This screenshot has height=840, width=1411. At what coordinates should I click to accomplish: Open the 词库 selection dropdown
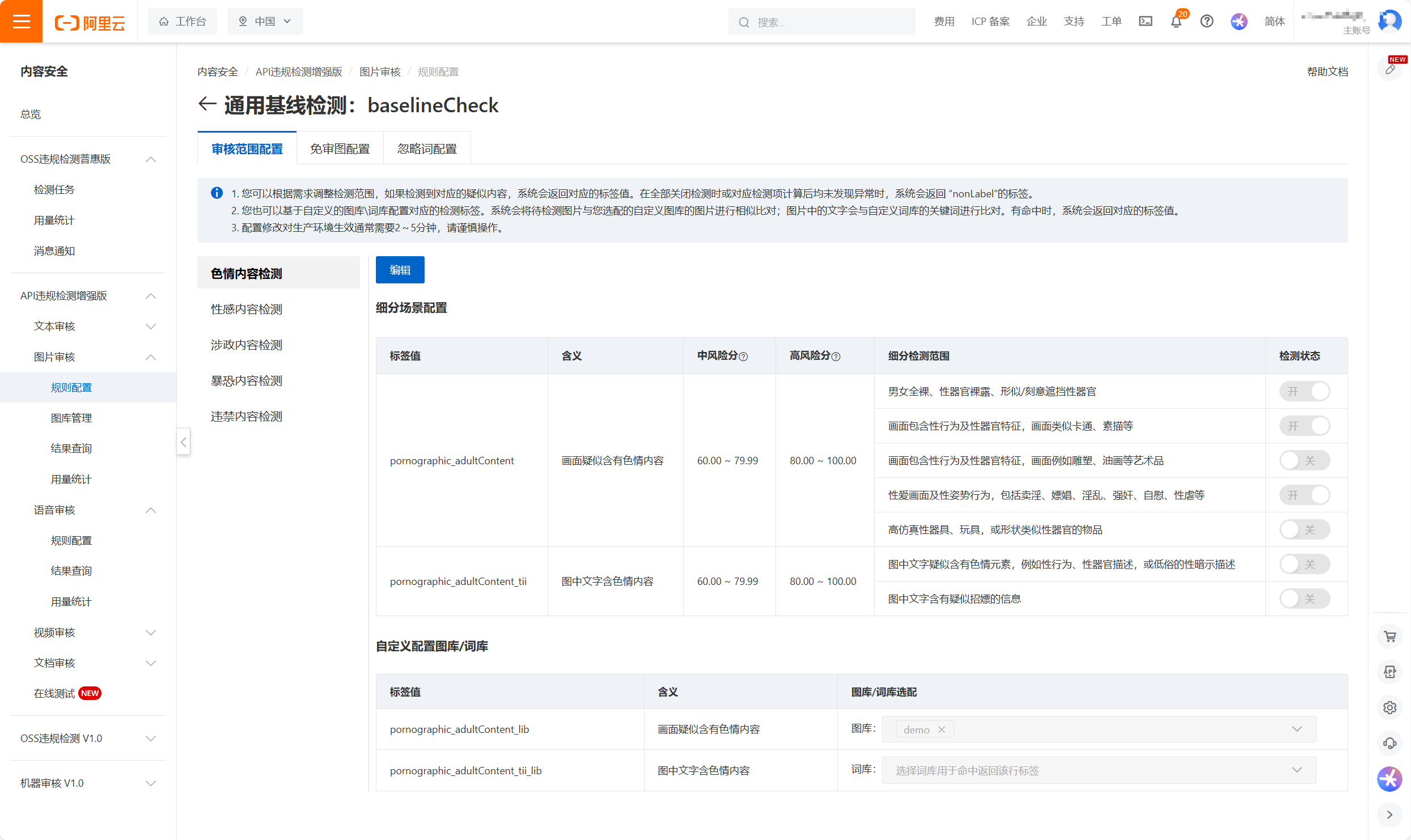click(1098, 770)
